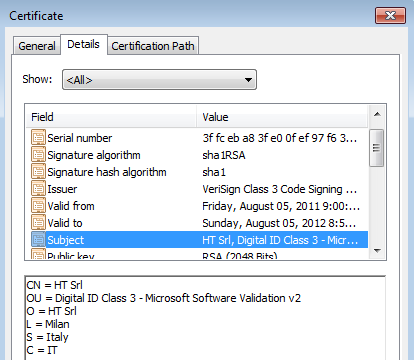Click the Friday, August 05, 2011 value
The height and width of the screenshot is (360, 414).
(x=281, y=206)
